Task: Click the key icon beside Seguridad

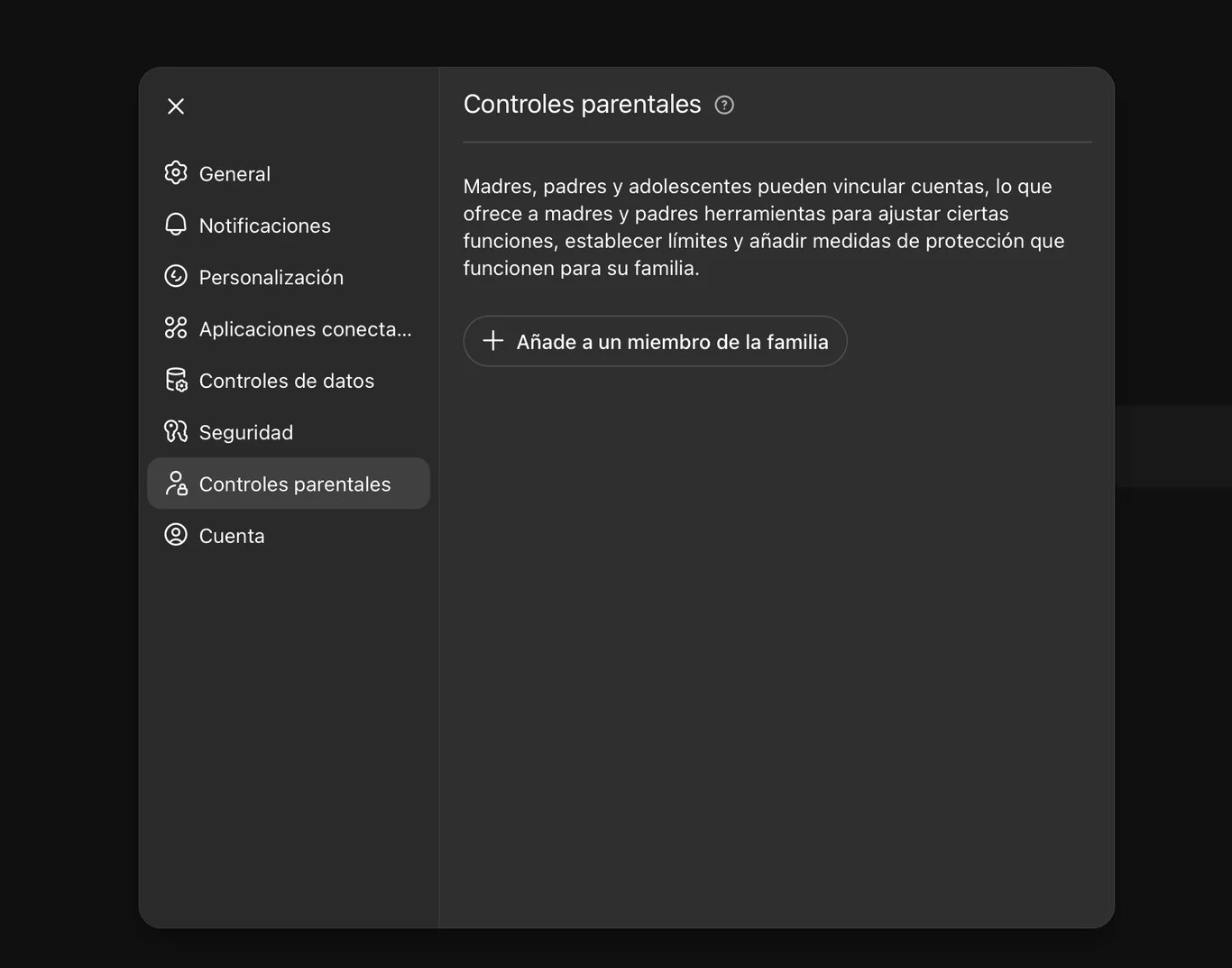Action: pyautogui.click(x=176, y=431)
